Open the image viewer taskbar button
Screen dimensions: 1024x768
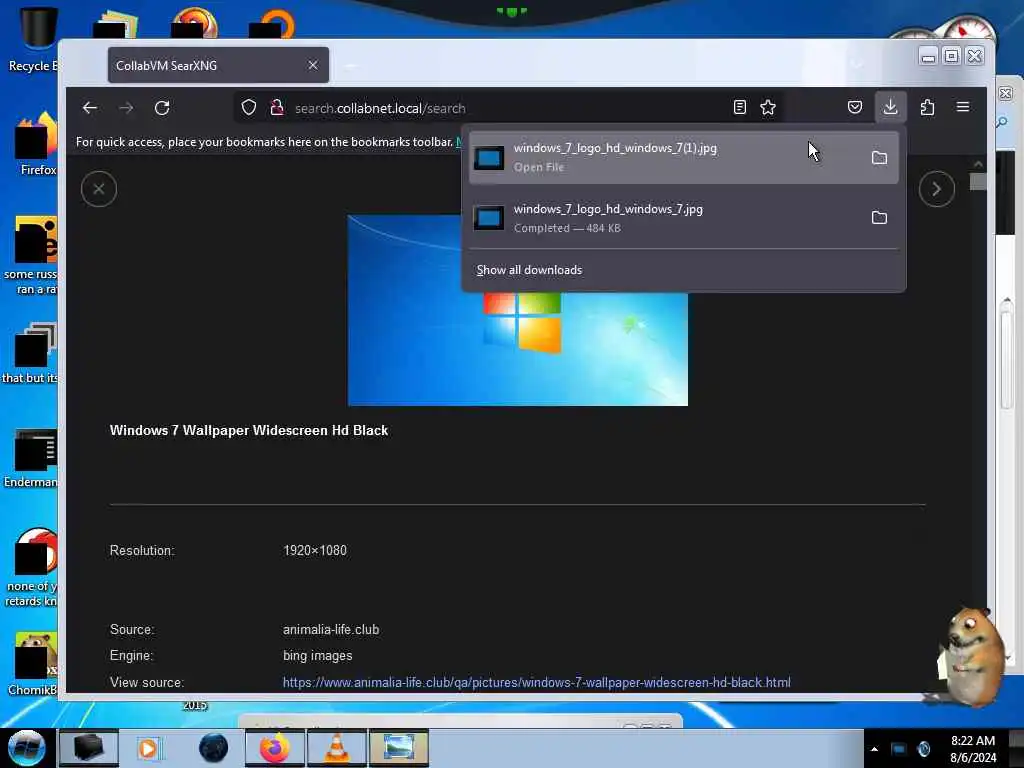(x=399, y=748)
